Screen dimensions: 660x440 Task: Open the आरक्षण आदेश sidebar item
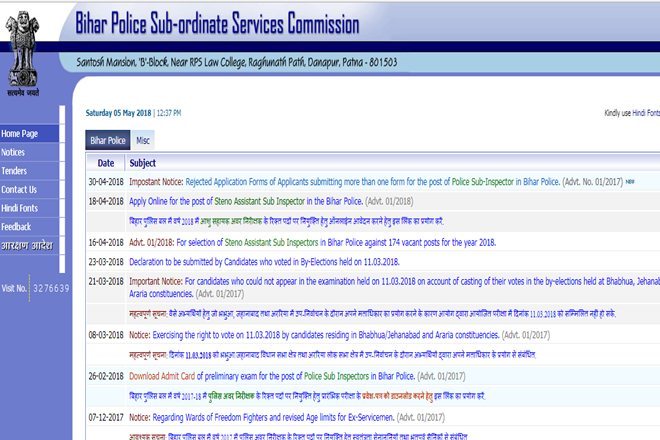tap(29, 245)
